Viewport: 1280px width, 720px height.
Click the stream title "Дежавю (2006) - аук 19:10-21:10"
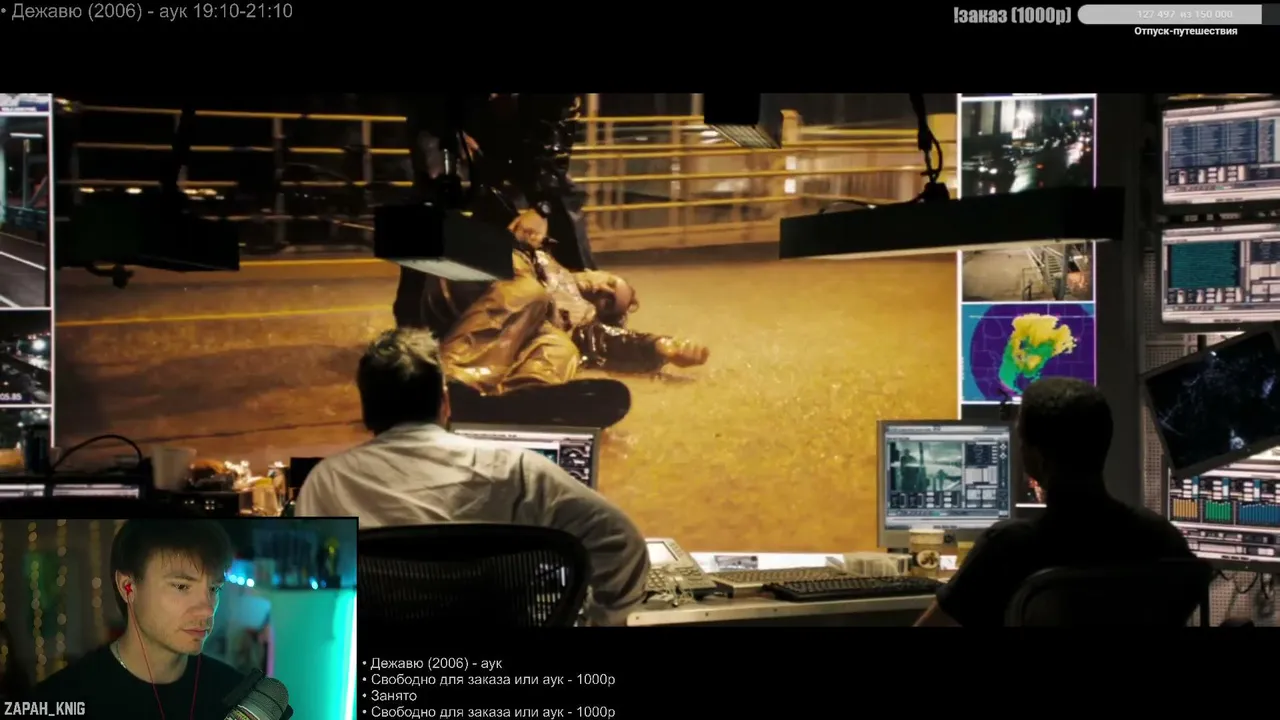(152, 12)
